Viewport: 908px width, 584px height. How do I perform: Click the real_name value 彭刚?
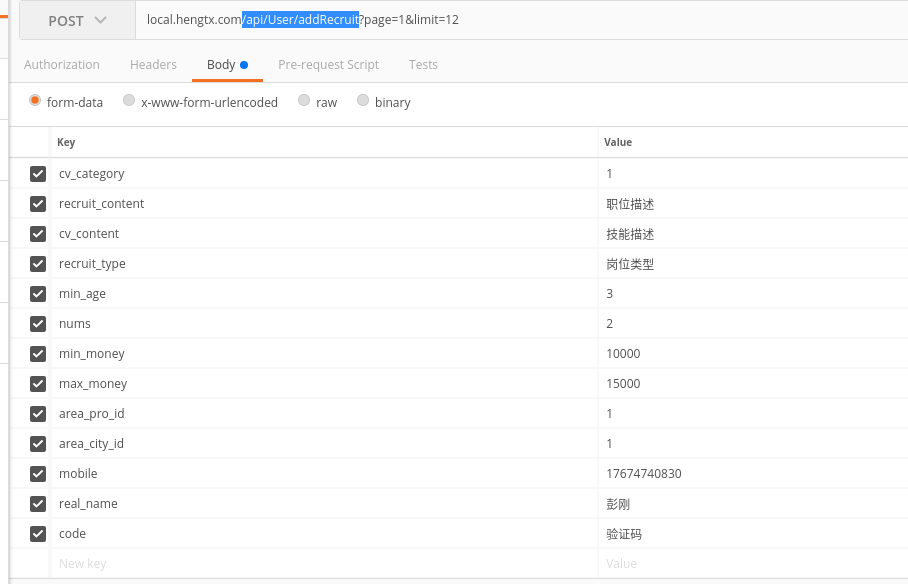pyautogui.click(x=618, y=504)
